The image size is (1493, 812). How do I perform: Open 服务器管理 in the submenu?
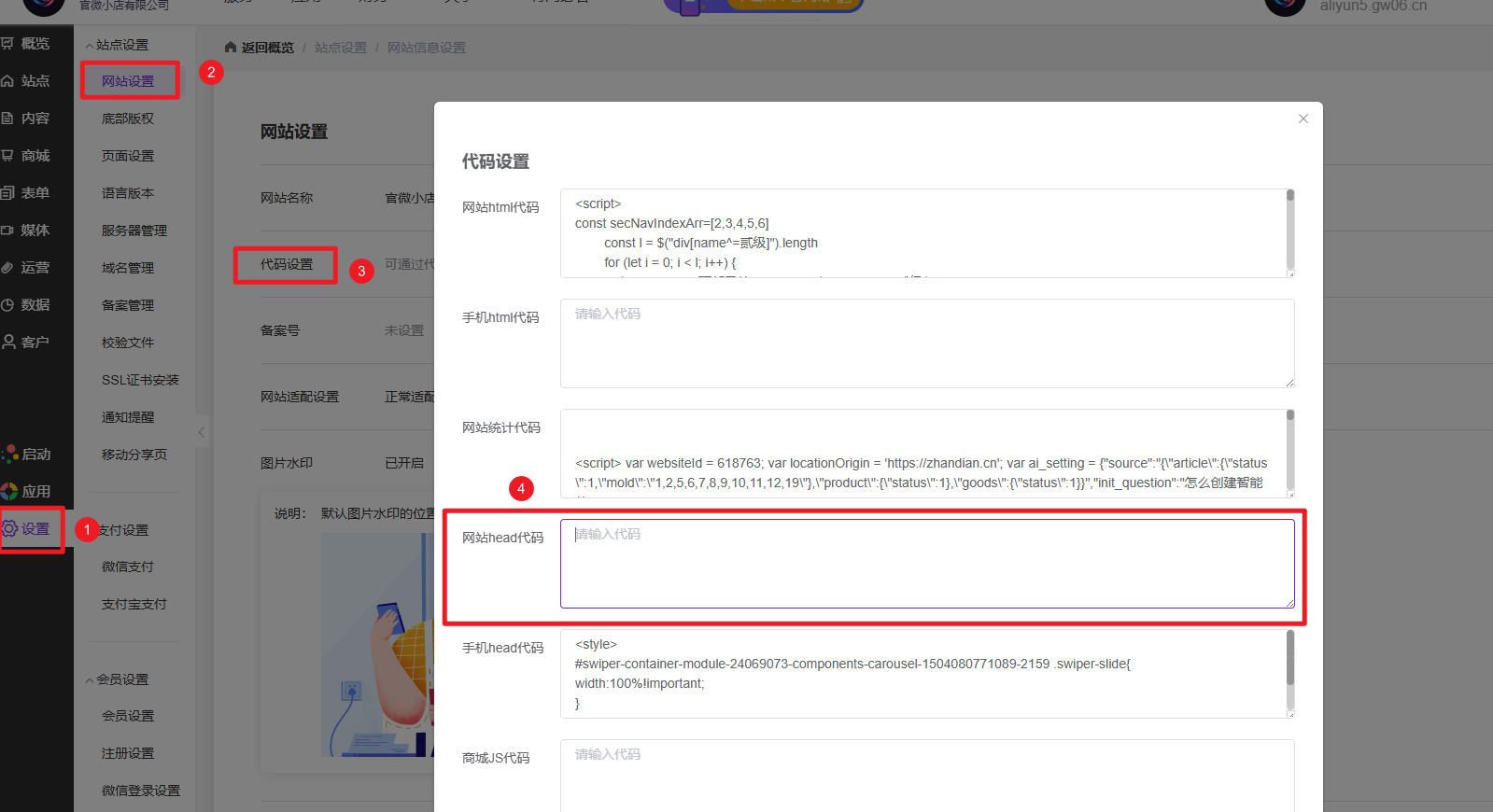coord(134,231)
